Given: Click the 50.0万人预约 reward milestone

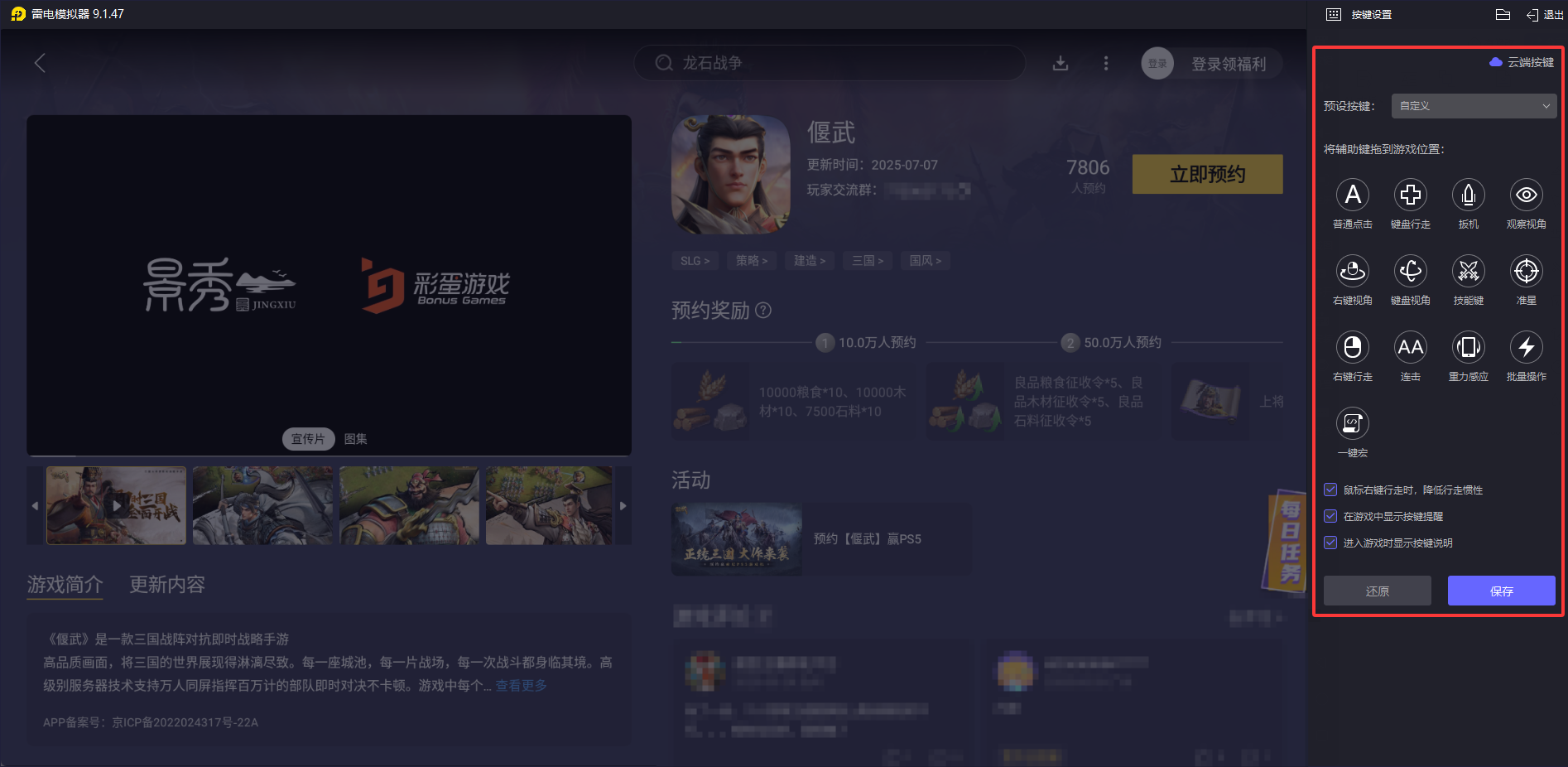Looking at the screenshot, I should [x=1112, y=342].
